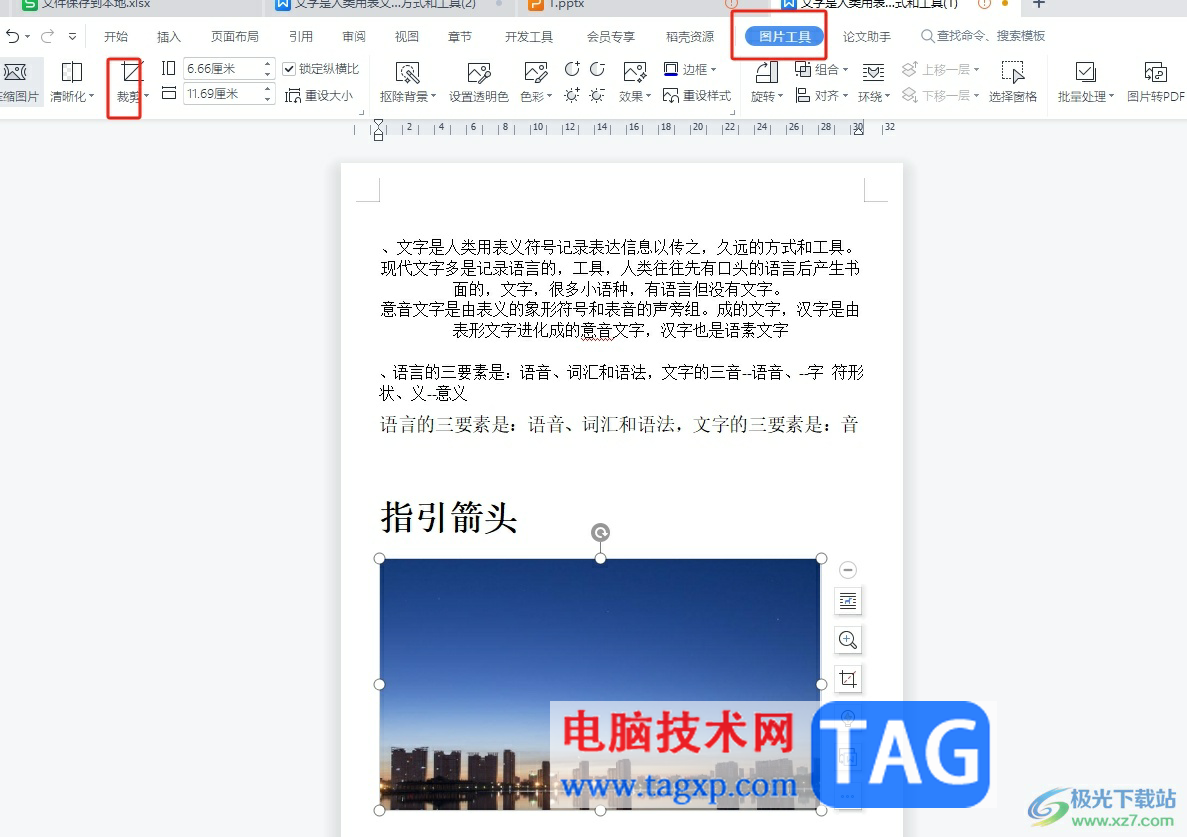
Task: Open the Review (审阅) ribbon tab
Action: 354,36
